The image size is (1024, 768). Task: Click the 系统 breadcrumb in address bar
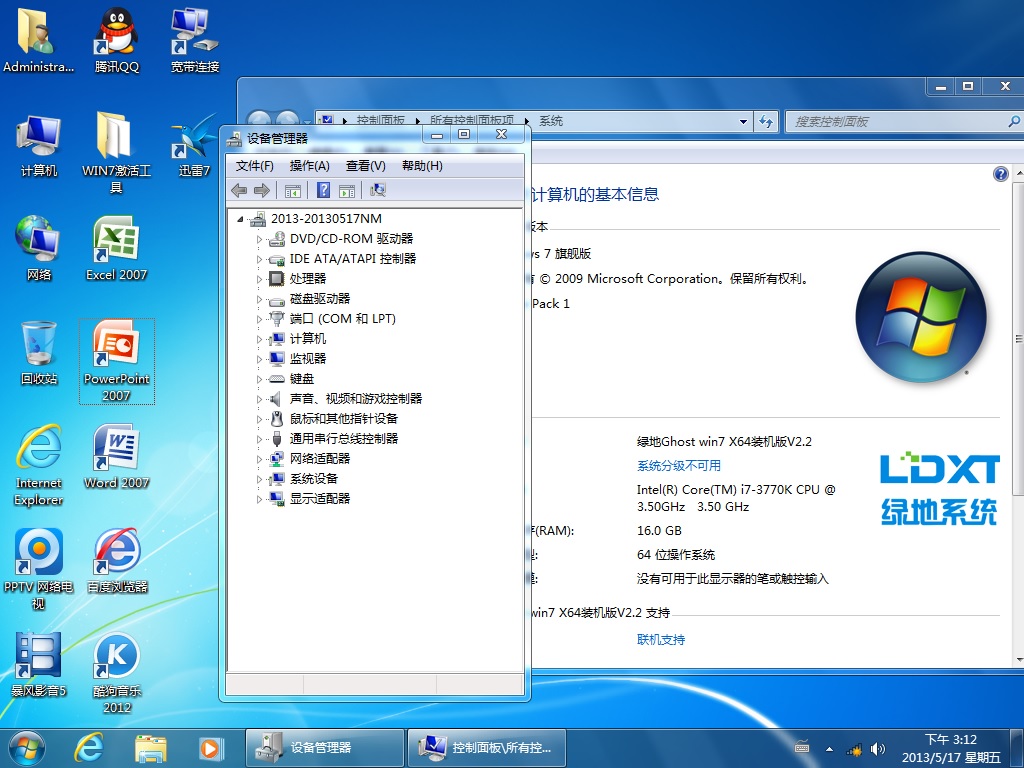pos(551,121)
